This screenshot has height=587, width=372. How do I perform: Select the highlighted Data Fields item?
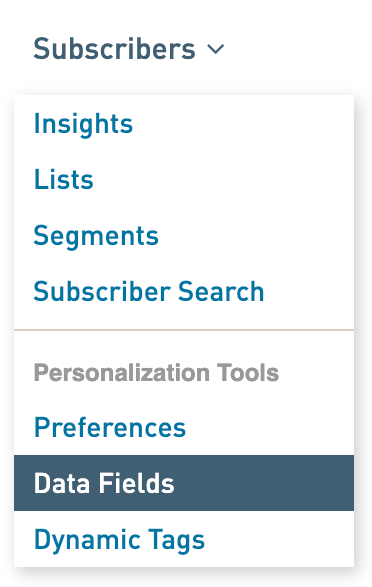[184, 483]
